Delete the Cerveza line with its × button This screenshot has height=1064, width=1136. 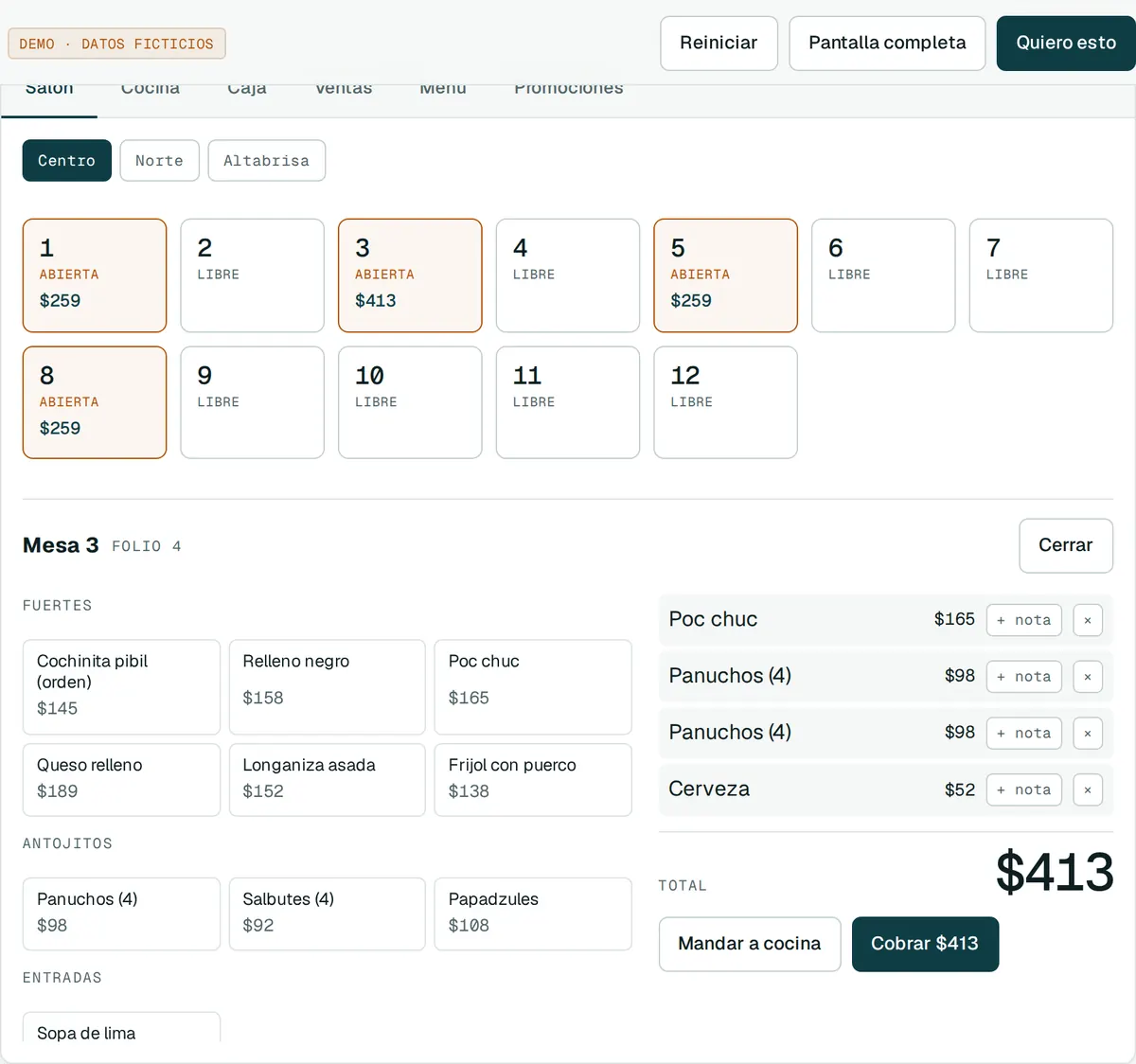pyautogui.click(x=1088, y=789)
